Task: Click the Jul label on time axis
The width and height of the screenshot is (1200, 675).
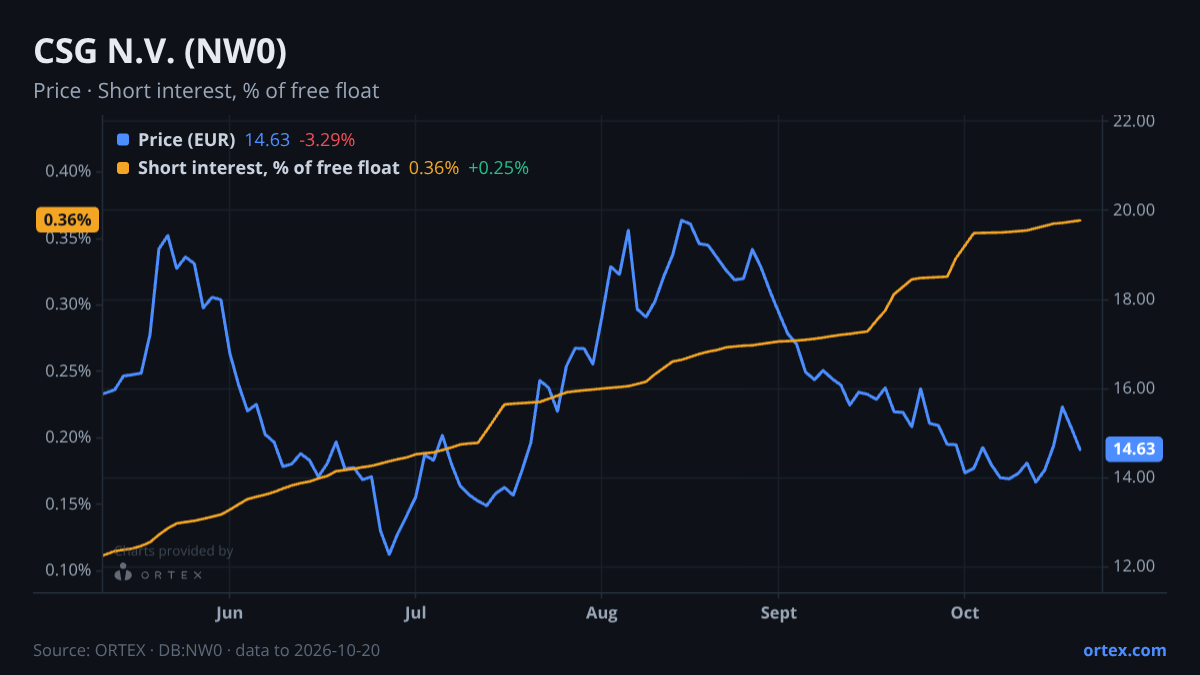Action: [414, 613]
